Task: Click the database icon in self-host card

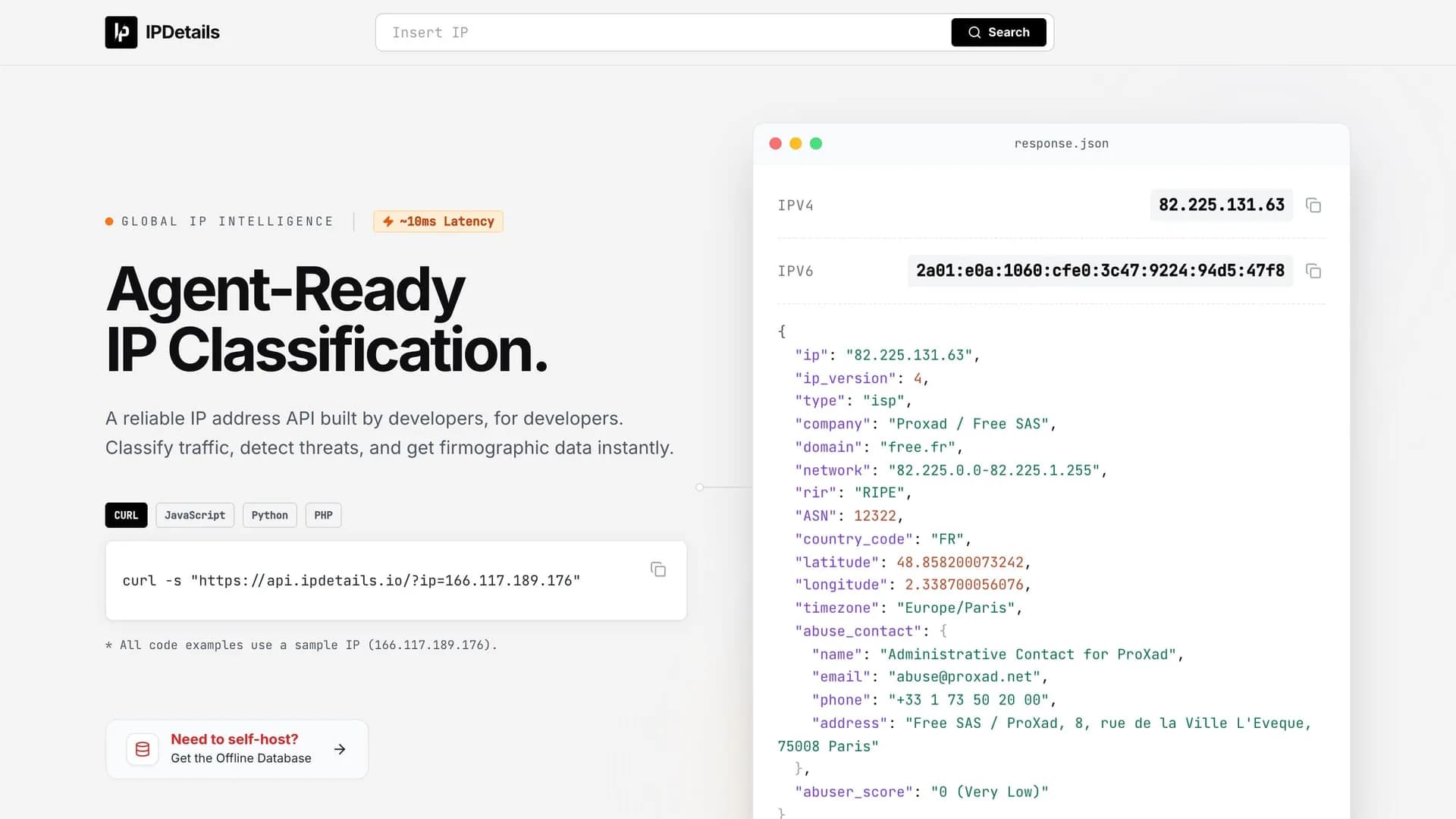Action: (x=143, y=749)
